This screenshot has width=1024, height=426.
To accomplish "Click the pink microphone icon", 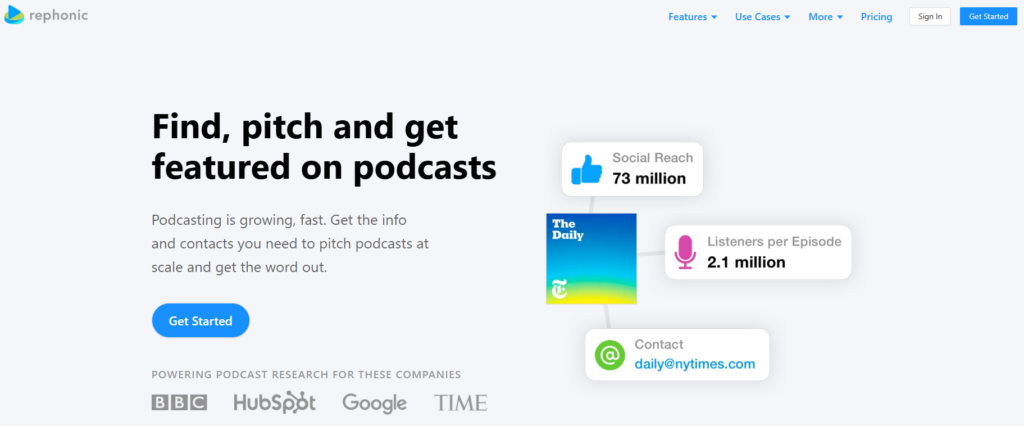I will [685, 252].
